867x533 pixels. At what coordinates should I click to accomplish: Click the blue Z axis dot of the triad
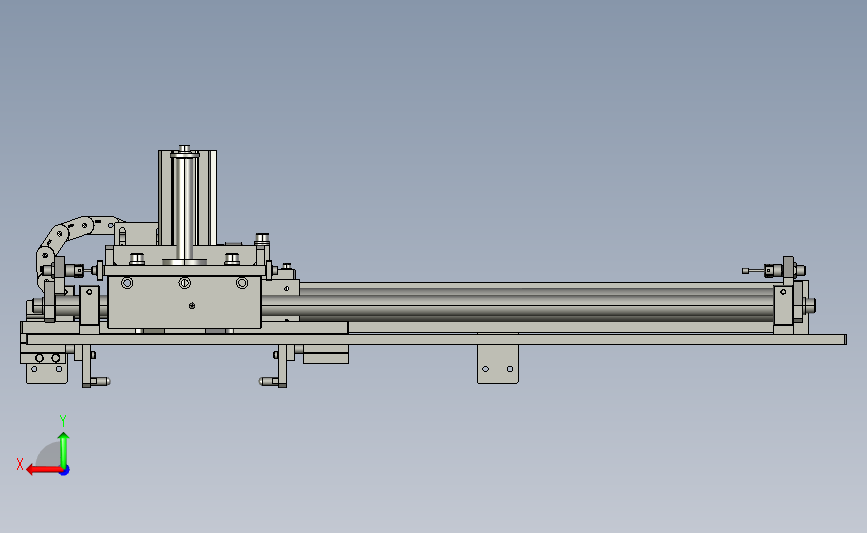tap(65, 471)
